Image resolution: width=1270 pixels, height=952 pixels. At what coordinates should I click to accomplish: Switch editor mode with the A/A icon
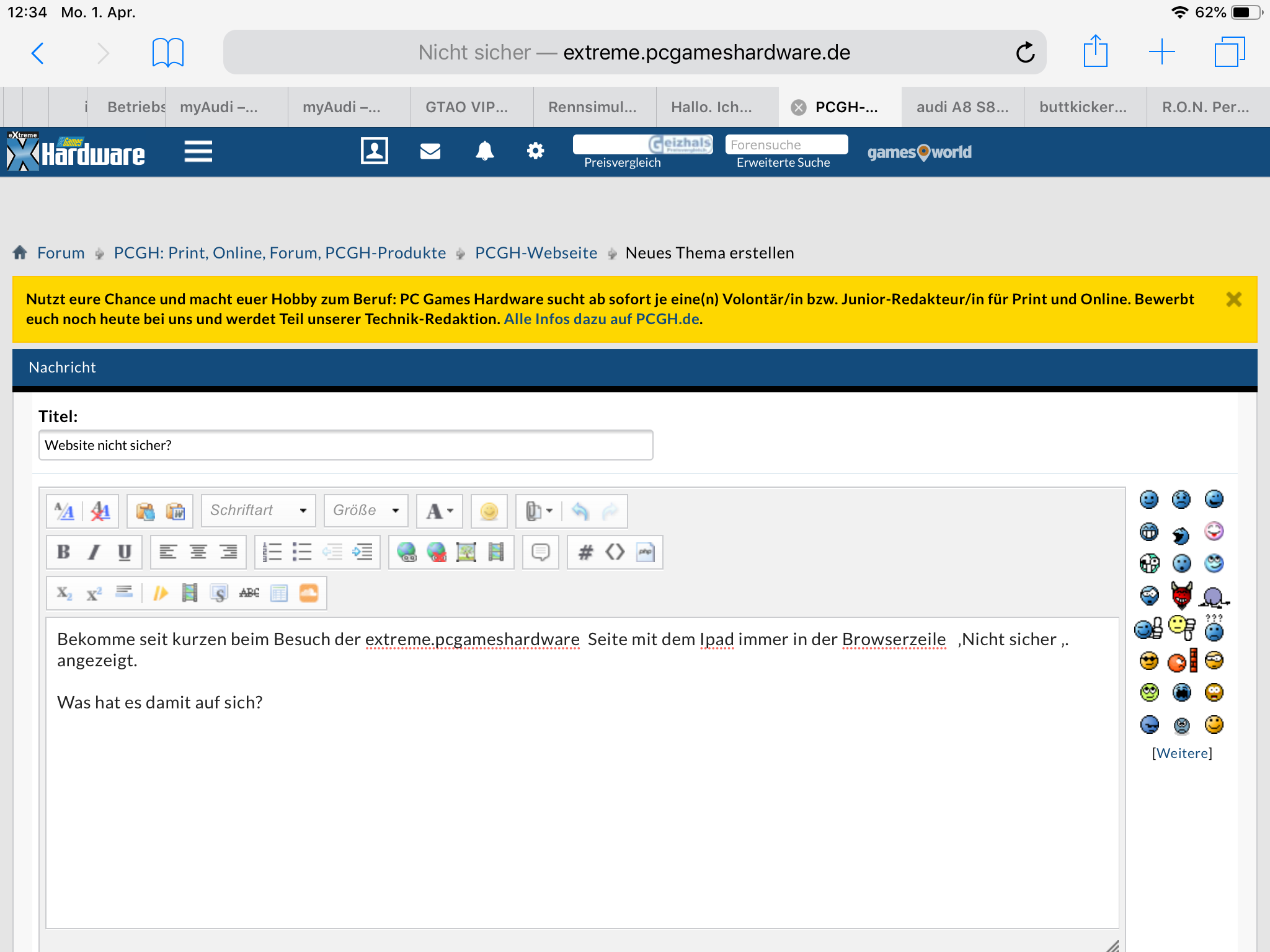point(64,511)
